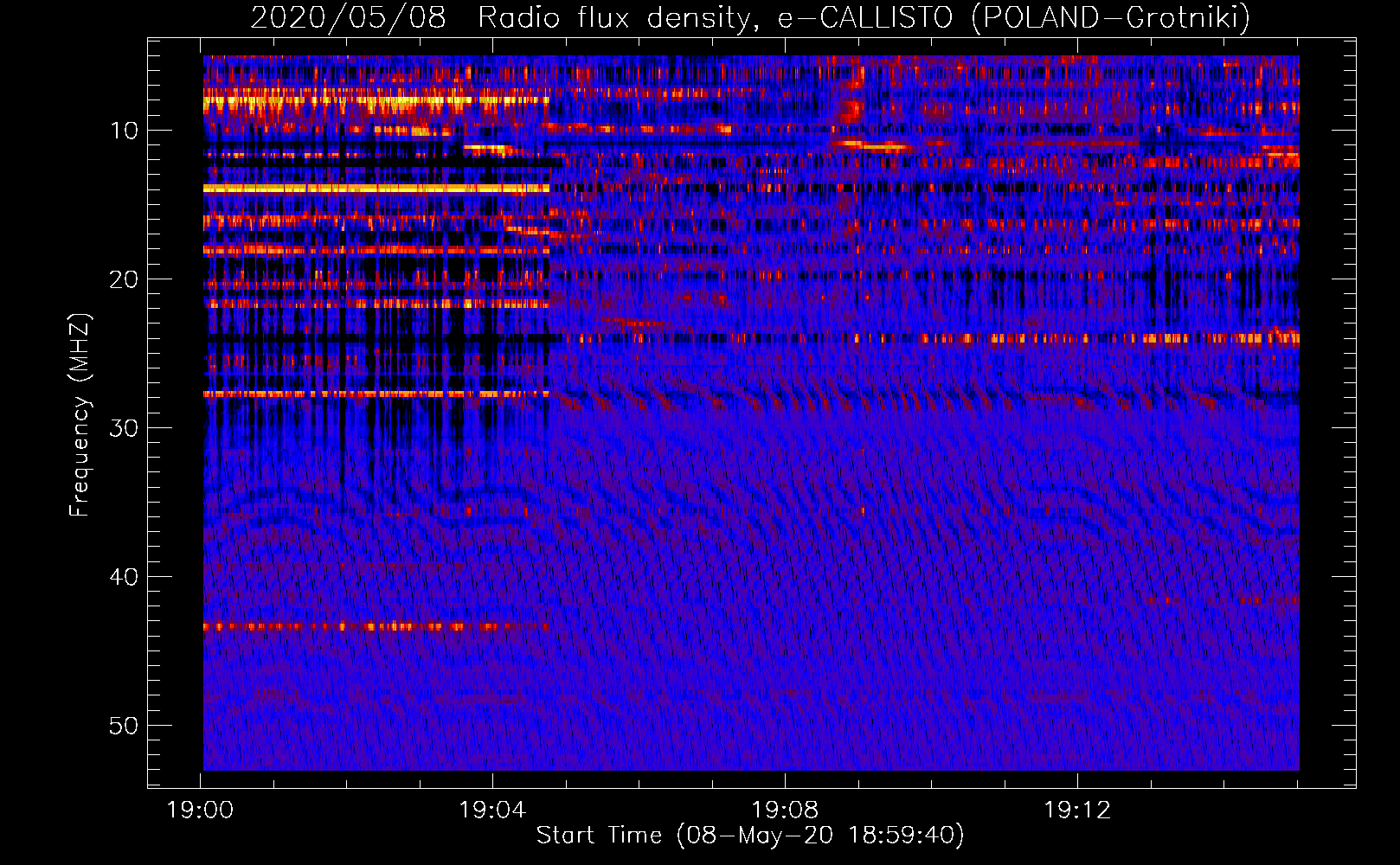Click the 'Frequency (MHZ)' axis label

(79, 416)
